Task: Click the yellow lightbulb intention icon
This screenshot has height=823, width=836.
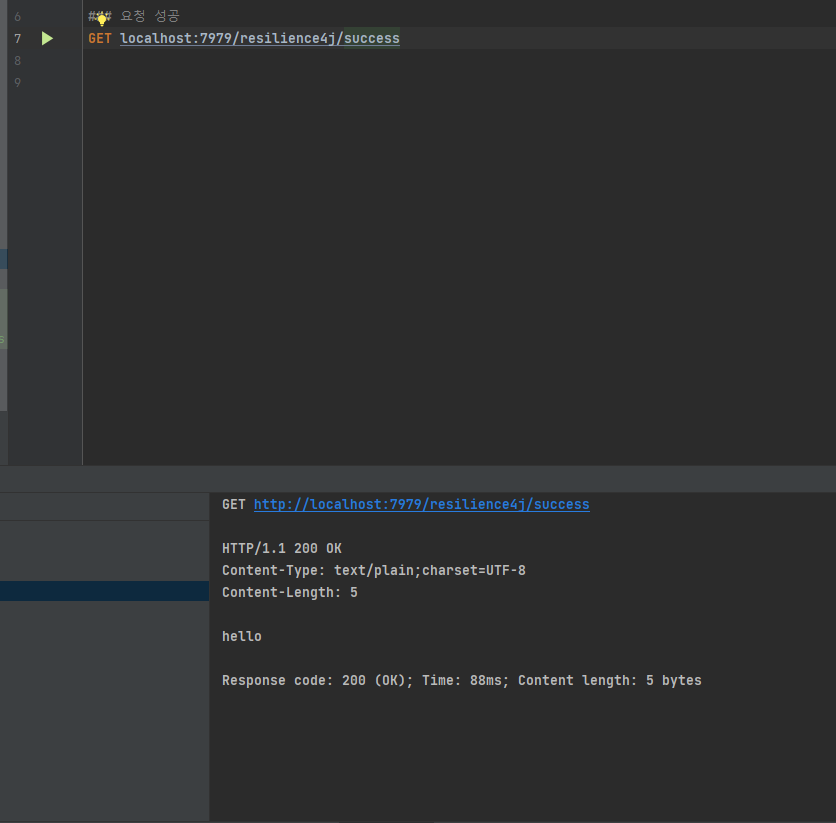Action: (x=101, y=19)
